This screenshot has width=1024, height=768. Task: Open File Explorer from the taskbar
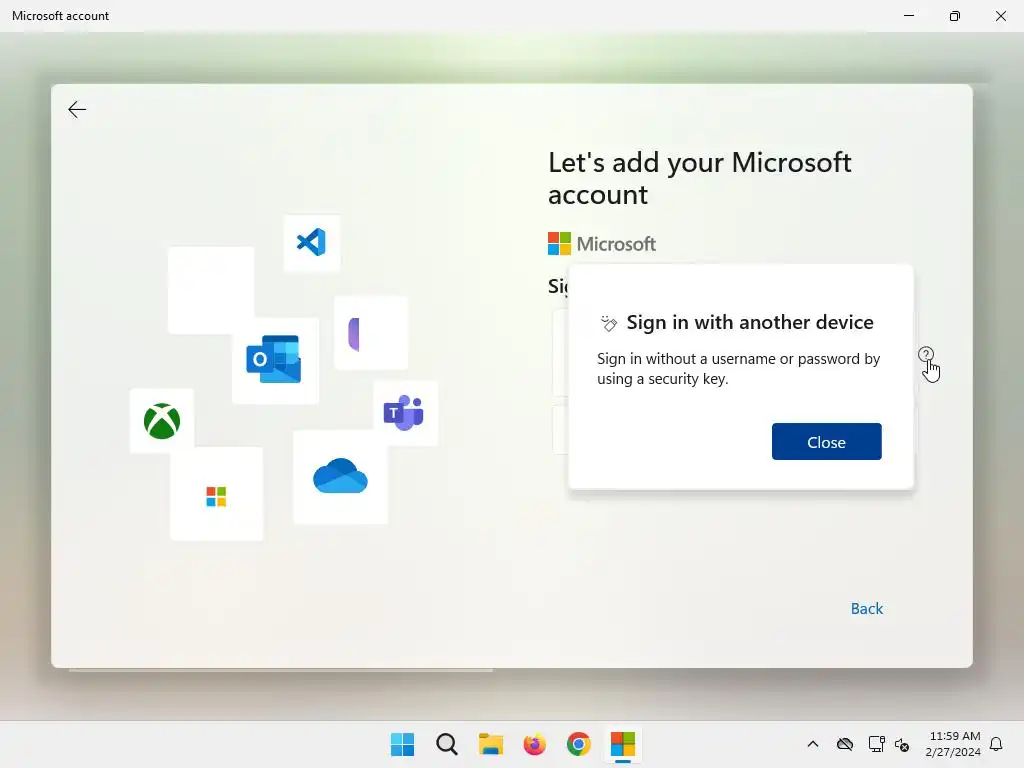click(490, 744)
